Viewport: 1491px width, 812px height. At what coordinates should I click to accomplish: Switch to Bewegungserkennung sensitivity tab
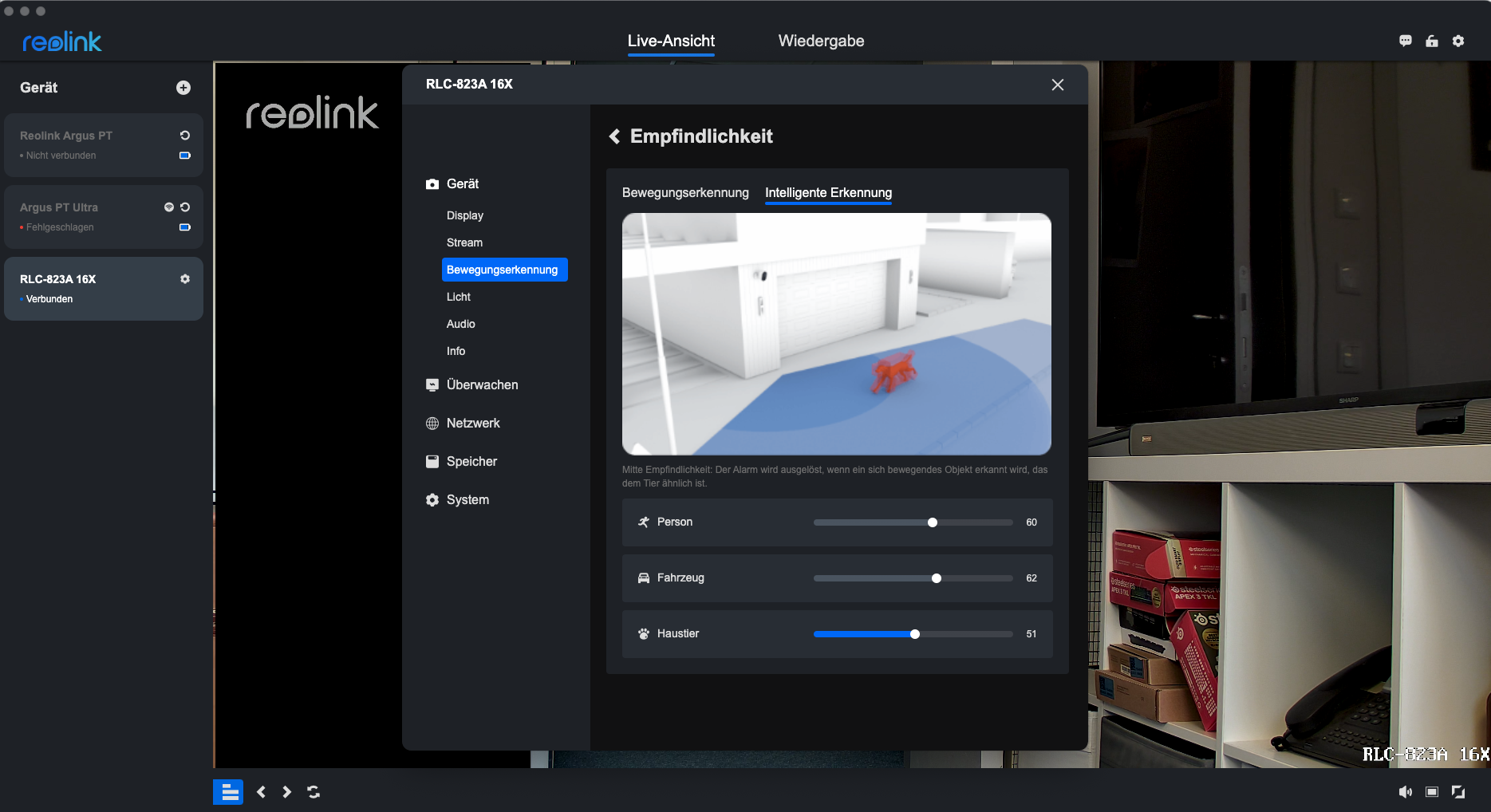tap(685, 193)
